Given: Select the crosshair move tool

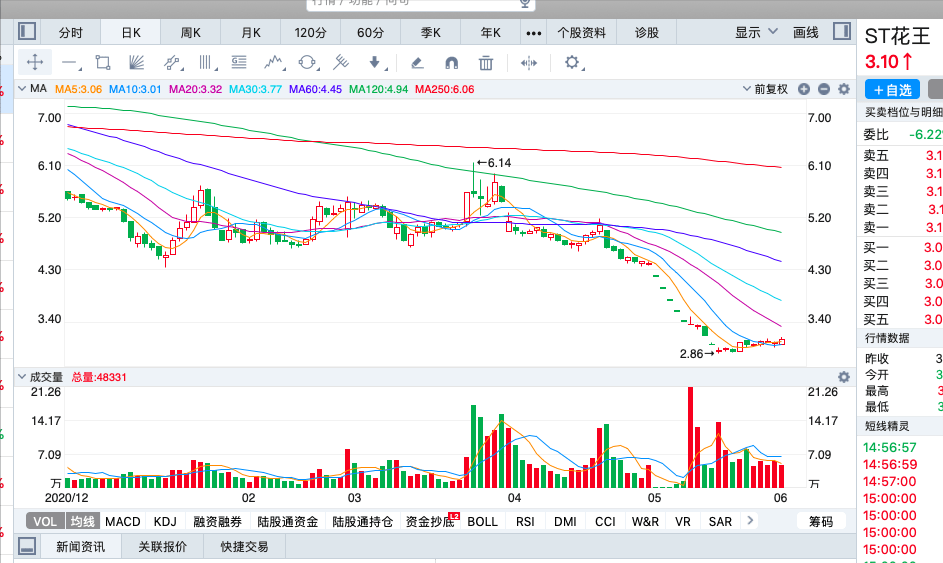Looking at the screenshot, I should tap(35, 63).
